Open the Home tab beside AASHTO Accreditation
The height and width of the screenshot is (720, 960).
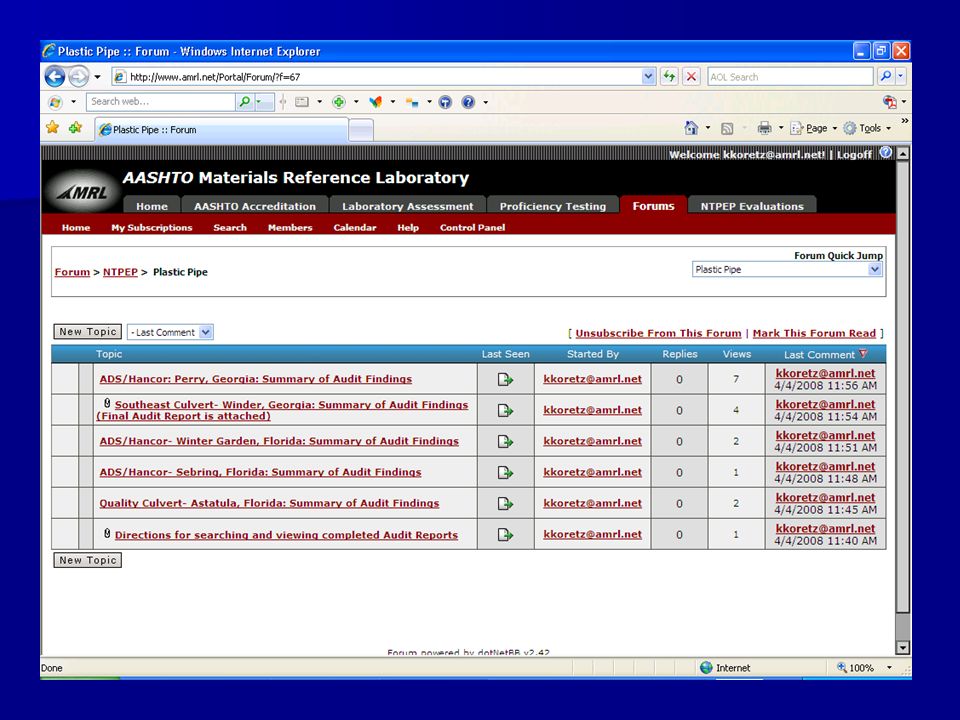[152, 206]
